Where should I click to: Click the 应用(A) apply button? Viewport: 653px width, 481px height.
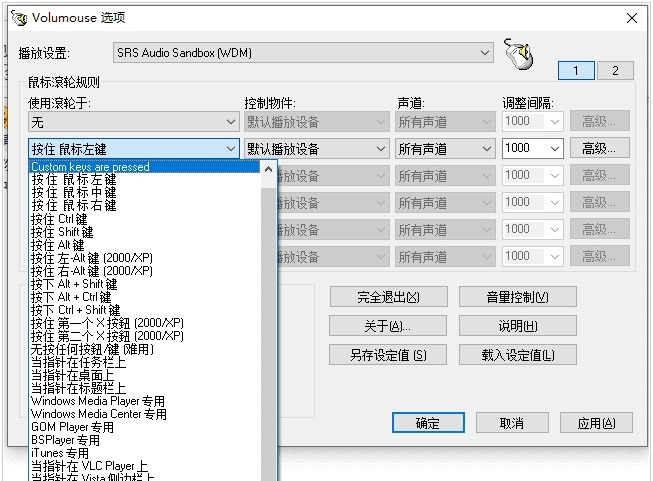[x=596, y=423]
